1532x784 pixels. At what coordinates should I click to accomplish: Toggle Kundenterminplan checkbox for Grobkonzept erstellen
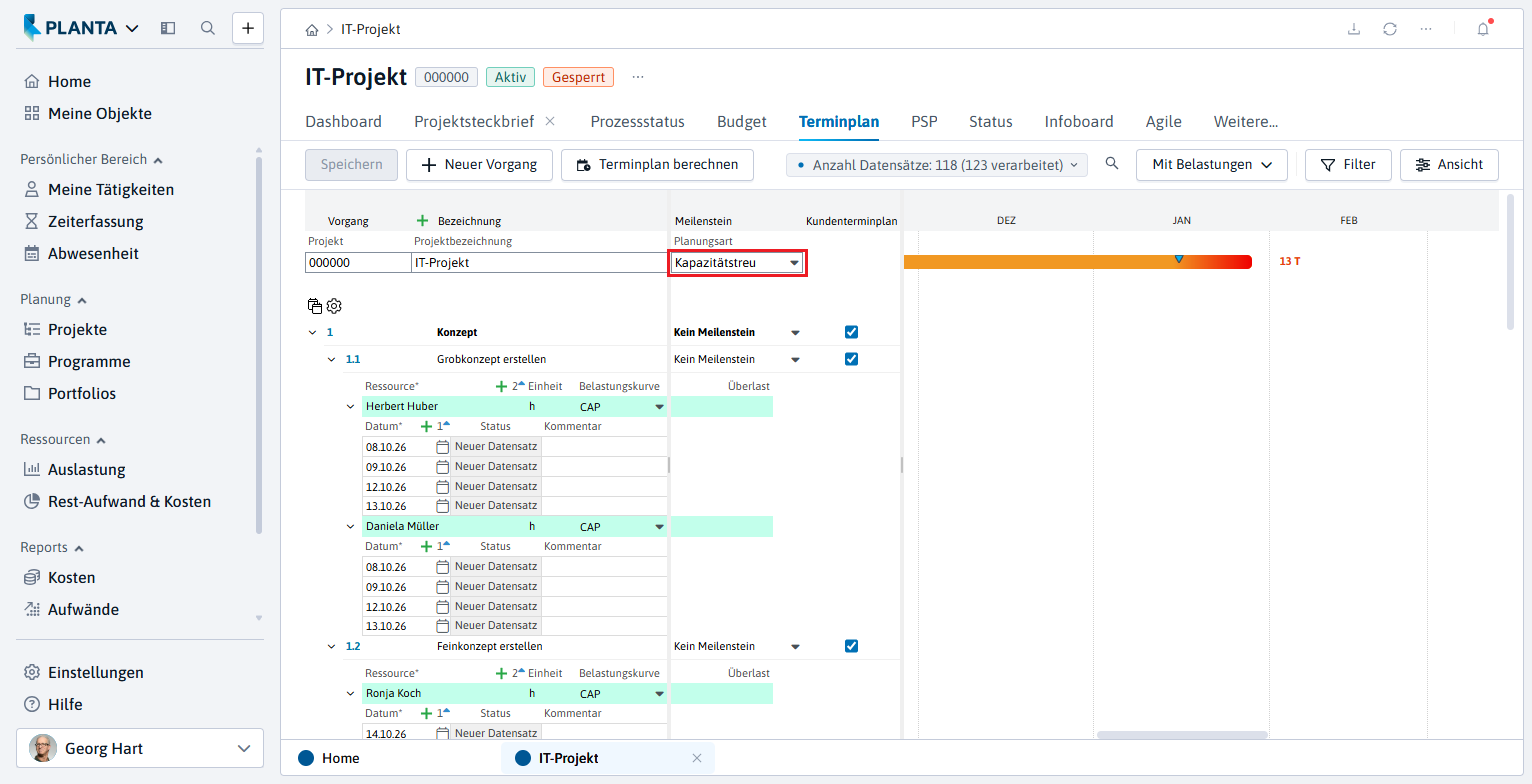point(852,359)
